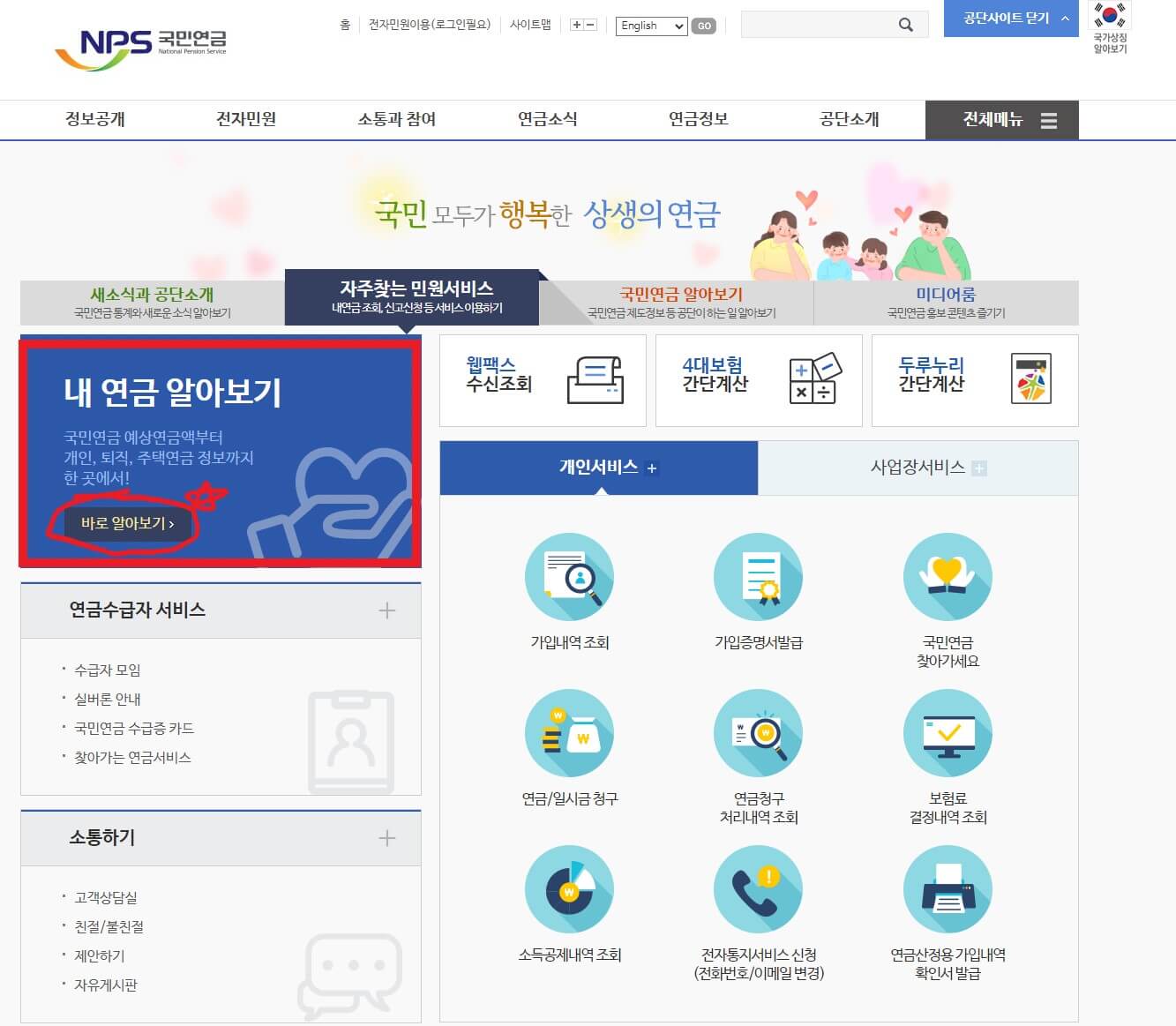Screen dimensions: 1176x1026
Task: Click the search magnifier icon
Action: click(905, 25)
